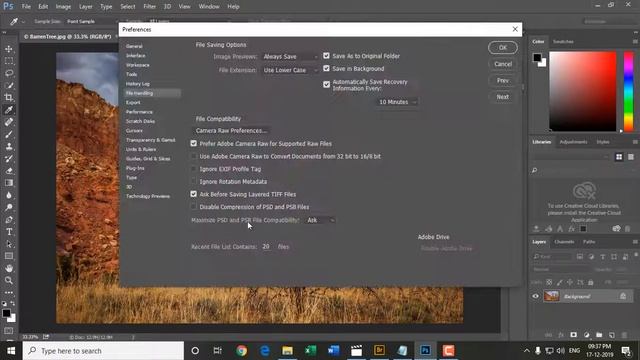
Task: Click the Prev button
Action: click(x=503, y=80)
